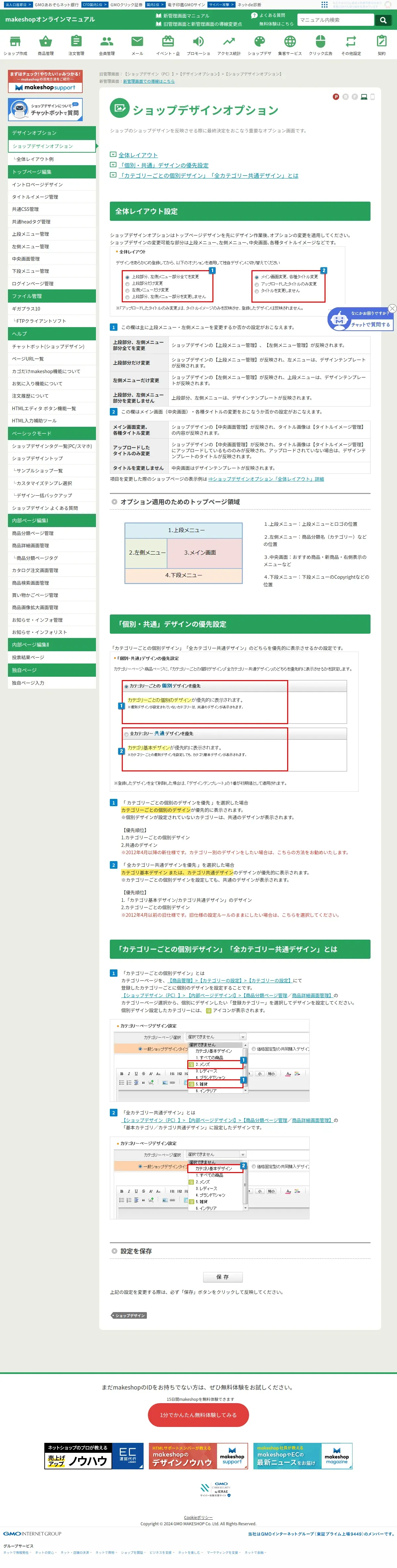Open the ショップ作成 shop icon
This screenshot has width=397, height=1568.
(15, 42)
